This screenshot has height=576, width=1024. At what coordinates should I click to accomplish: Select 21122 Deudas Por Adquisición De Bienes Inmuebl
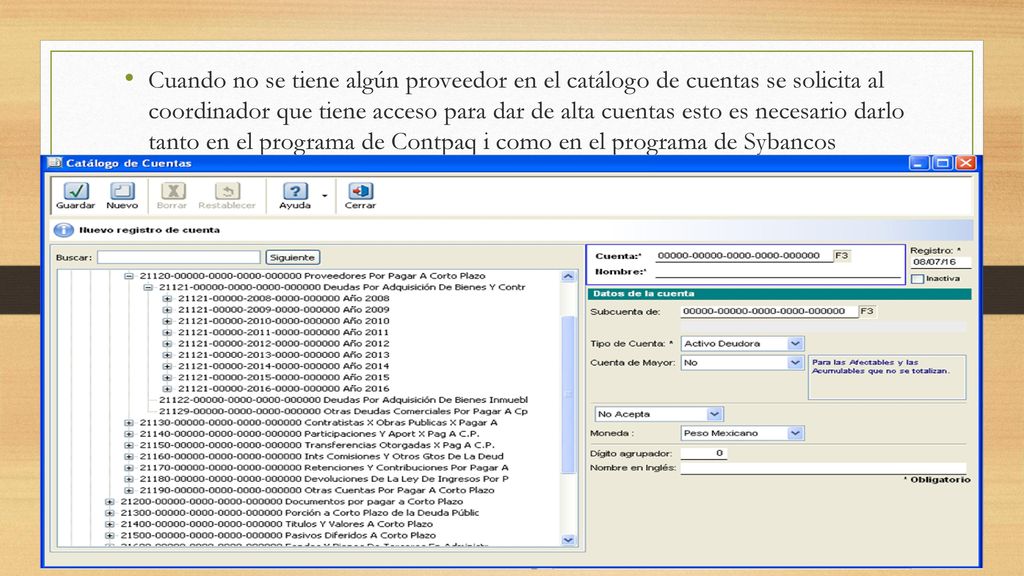(x=344, y=400)
